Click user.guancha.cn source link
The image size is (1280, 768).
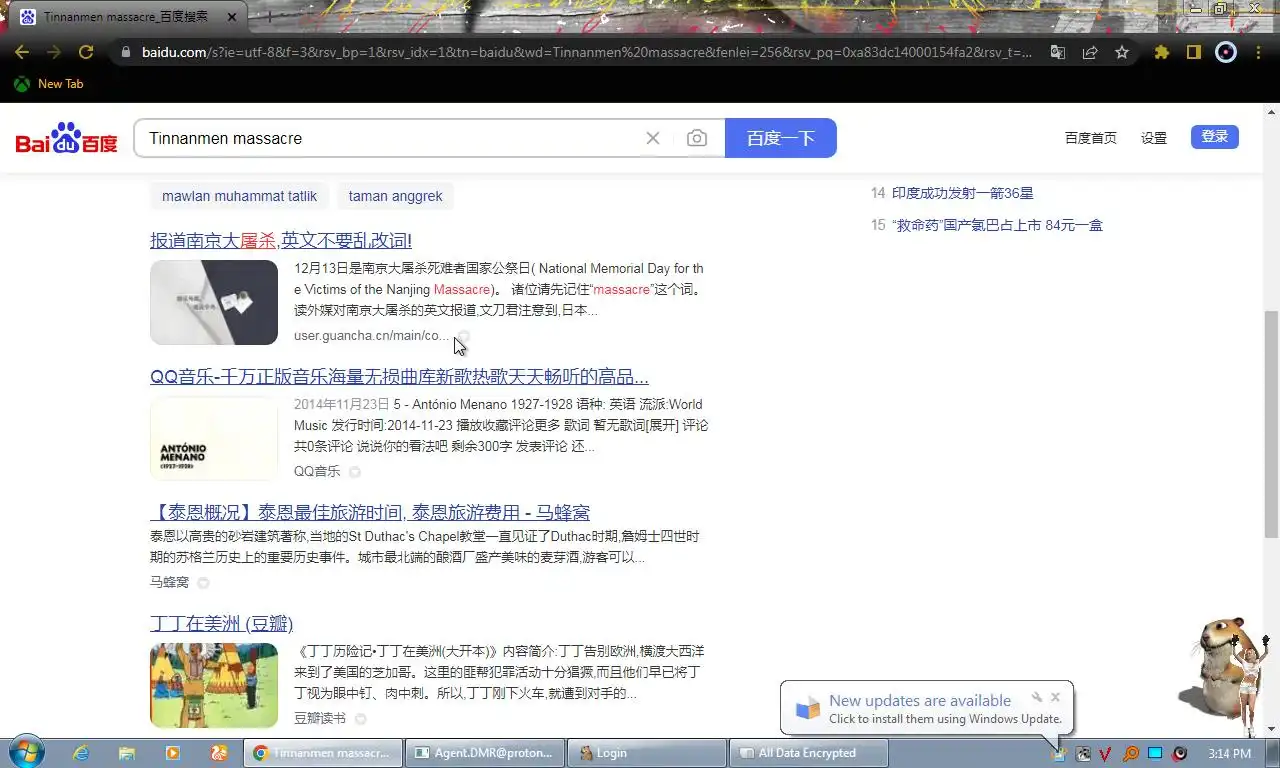(370, 335)
